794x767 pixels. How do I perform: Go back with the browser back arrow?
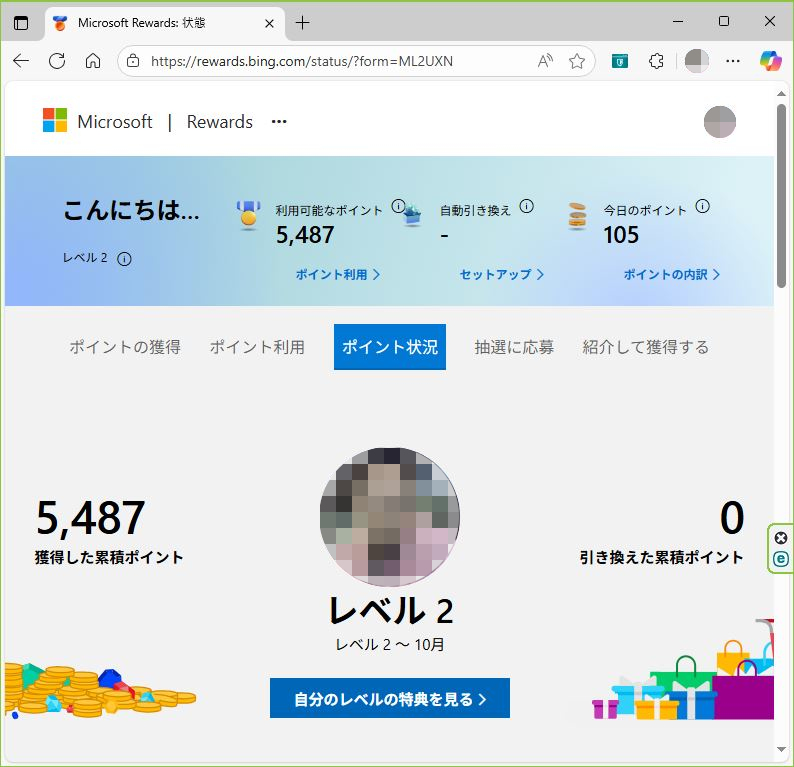tap(21, 61)
